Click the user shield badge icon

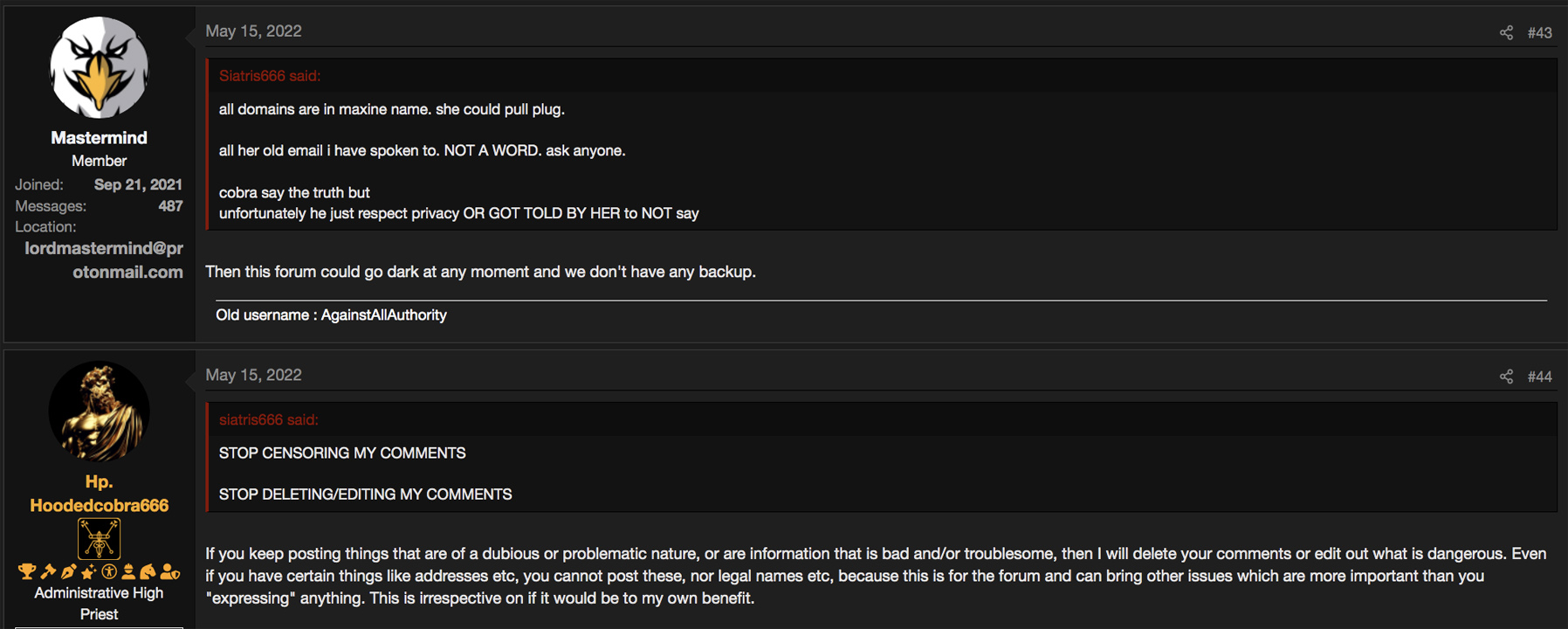click(169, 571)
